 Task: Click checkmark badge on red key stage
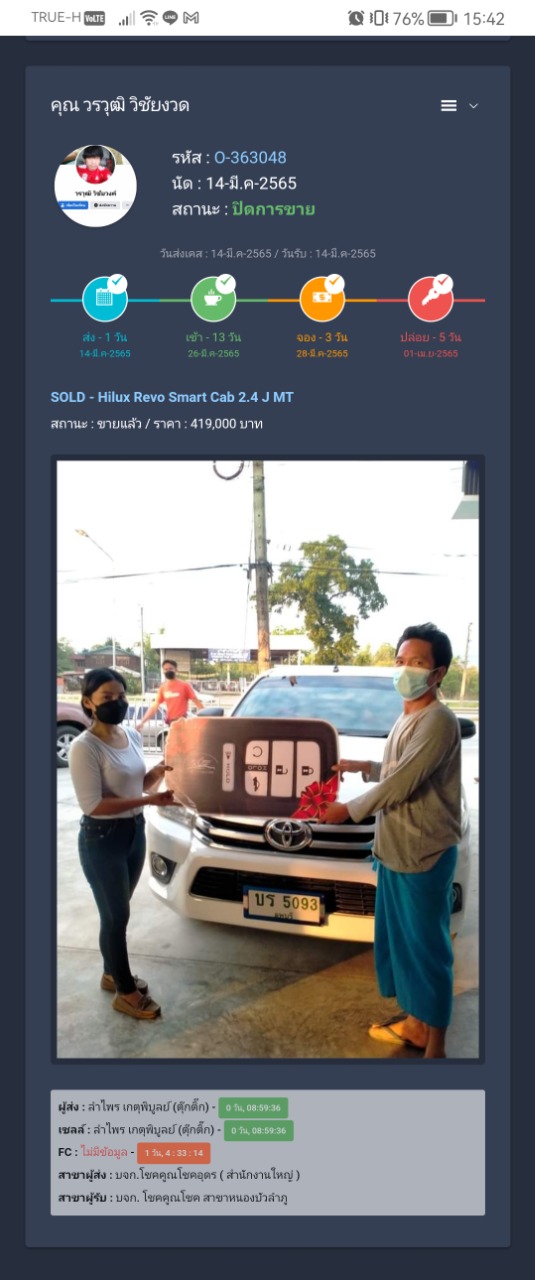[443, 283]
